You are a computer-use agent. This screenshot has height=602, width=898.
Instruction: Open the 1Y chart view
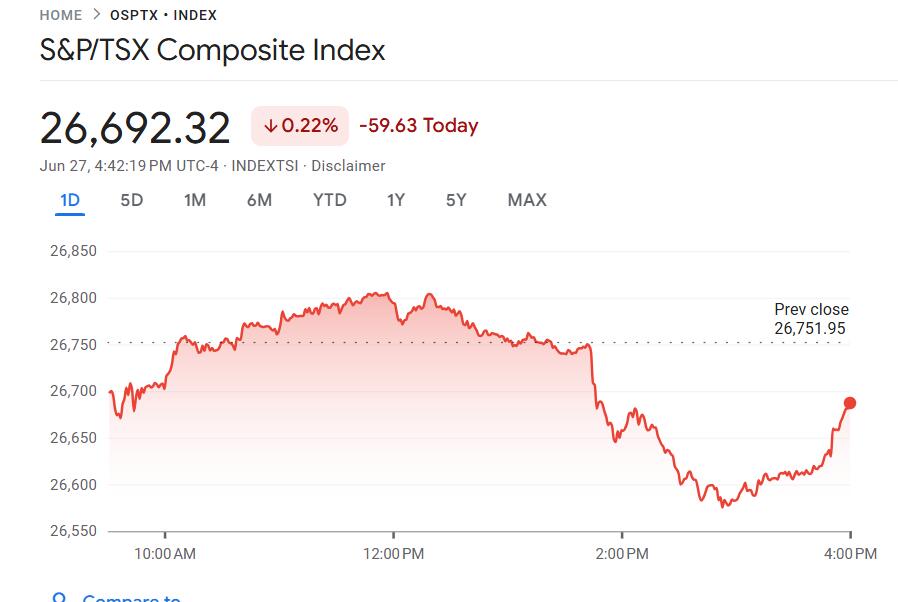click(x=396, y=200)
